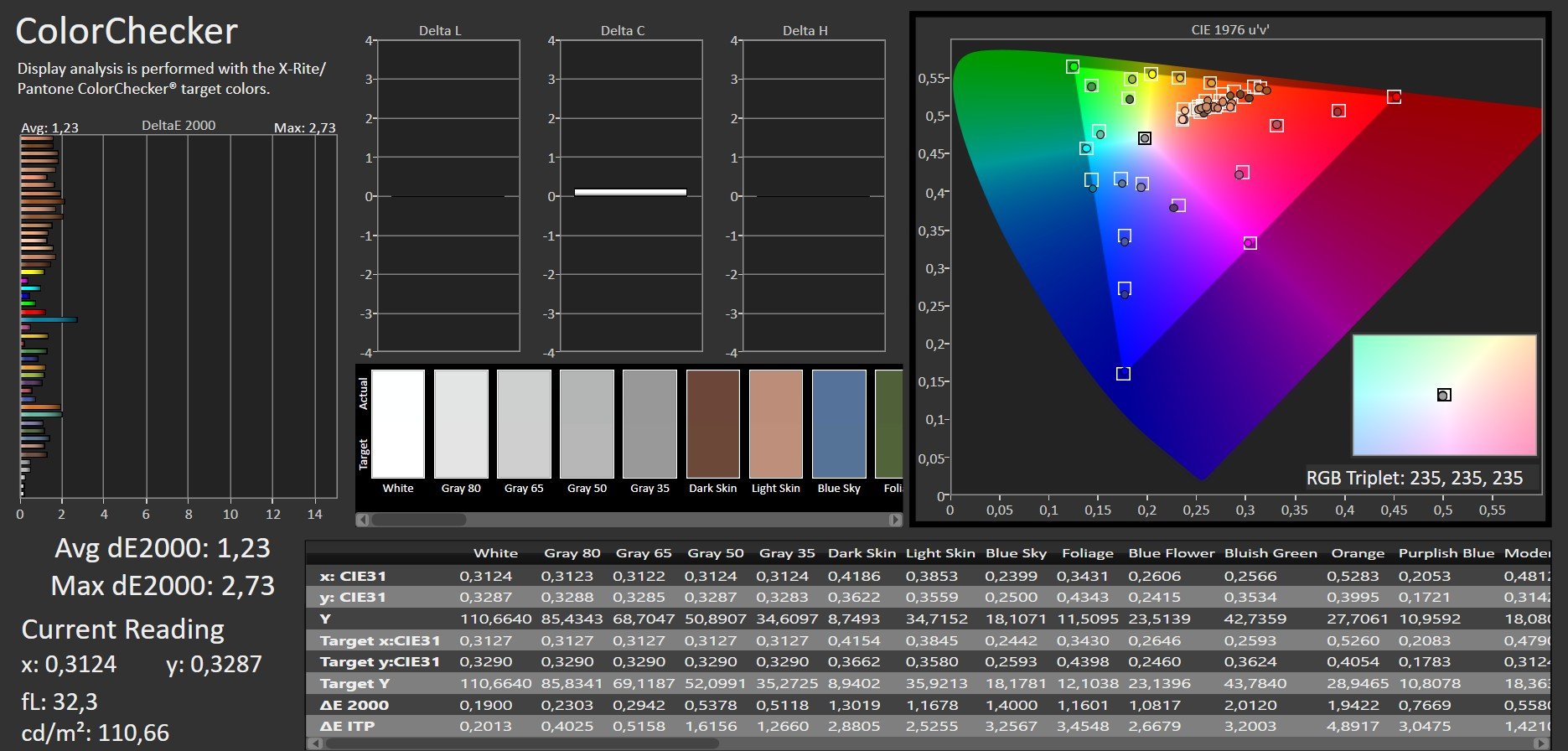Screen dimensions: 1568x751
Task: Select the White color swatch
Action: click(x=398, y=424)
